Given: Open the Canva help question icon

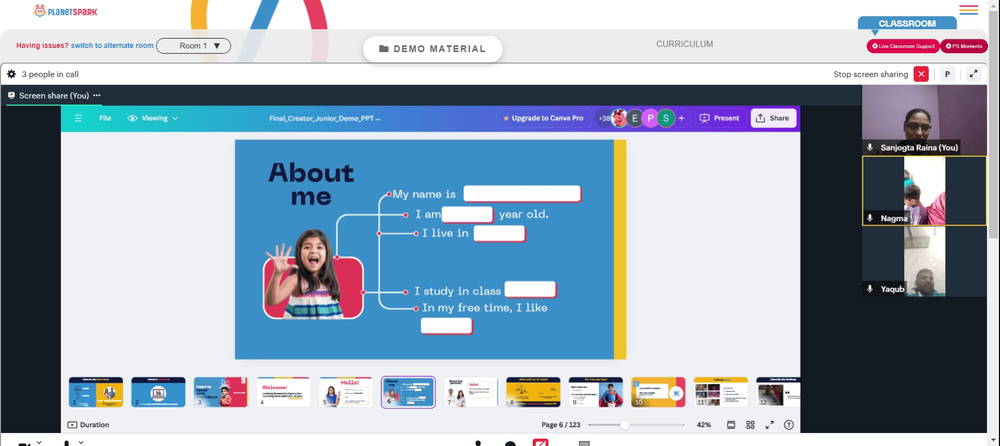Looking at the screenshot, I should click(789, 425).
